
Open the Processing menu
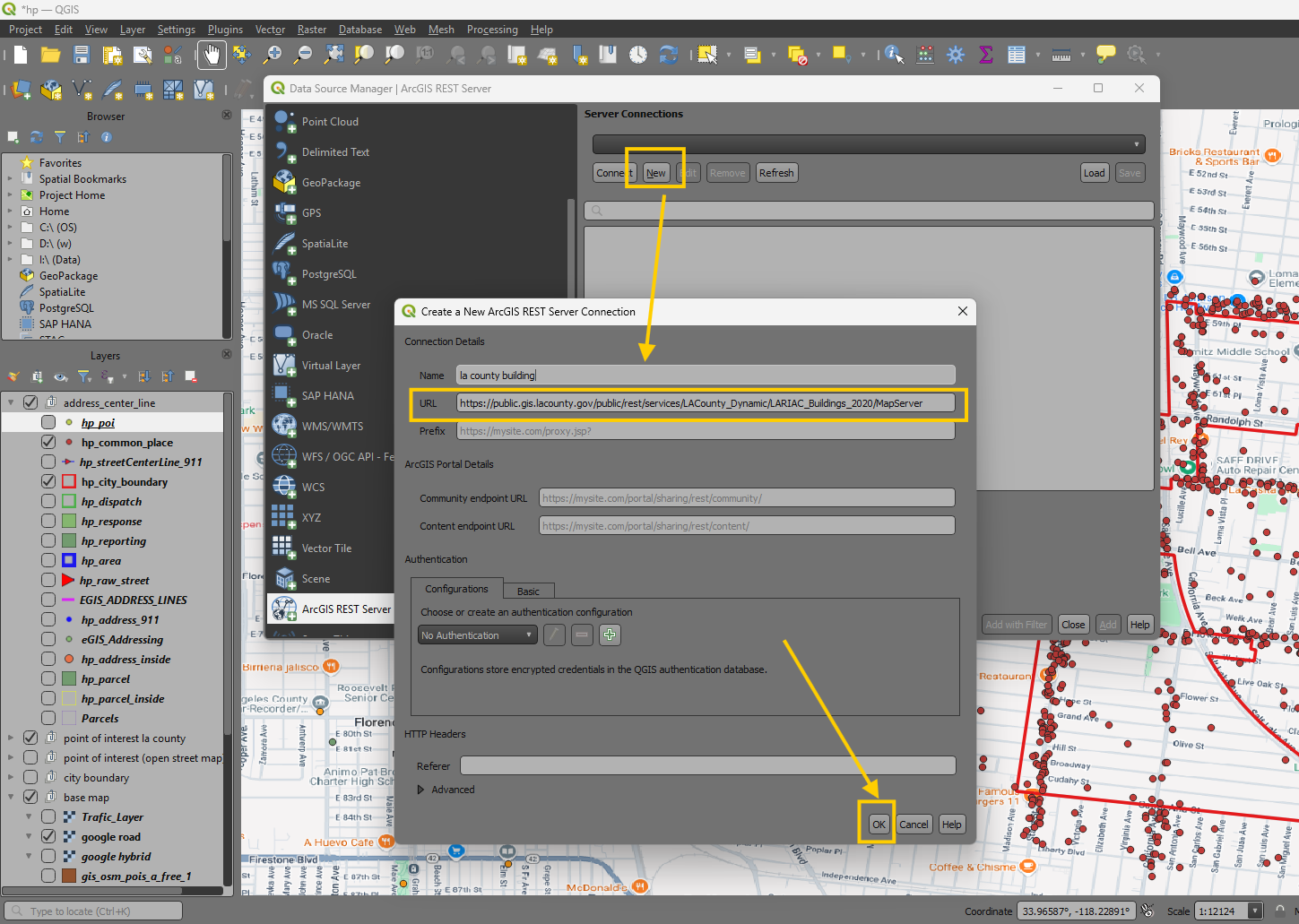click(492, 30)
